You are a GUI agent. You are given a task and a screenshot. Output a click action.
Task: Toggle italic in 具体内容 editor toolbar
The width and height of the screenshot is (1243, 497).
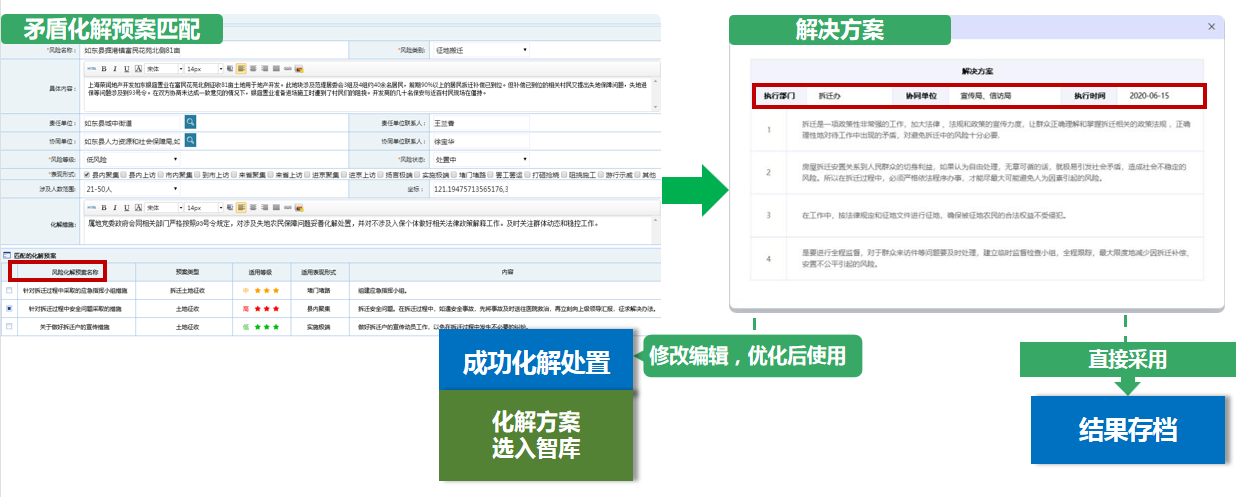pos(114,69)
